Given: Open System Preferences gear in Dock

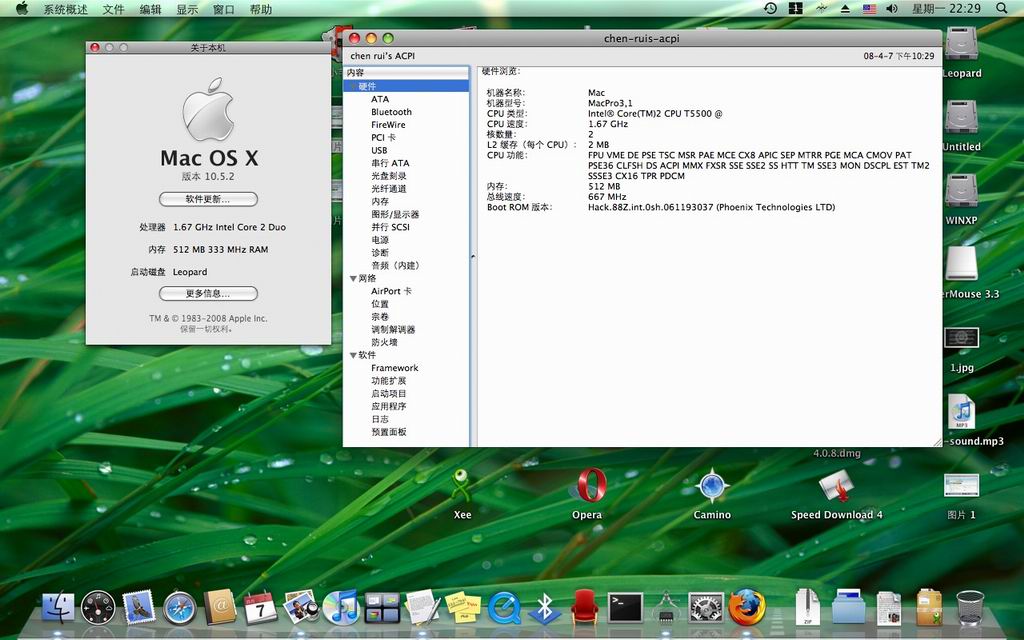Looking at the screenshot, I should (707, 608).
